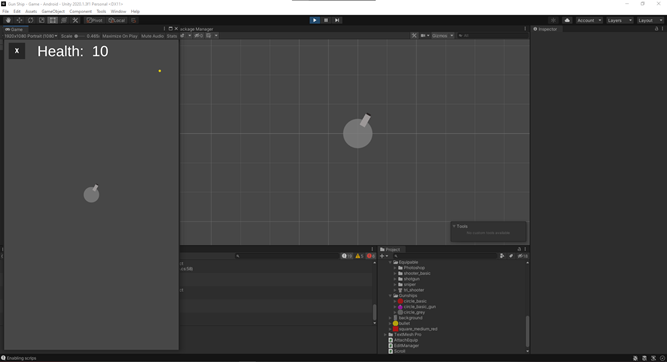The height and width of the screenshot is (362, 667).
Task: Click search by type icon in Project
Action: tap(502, 256)
